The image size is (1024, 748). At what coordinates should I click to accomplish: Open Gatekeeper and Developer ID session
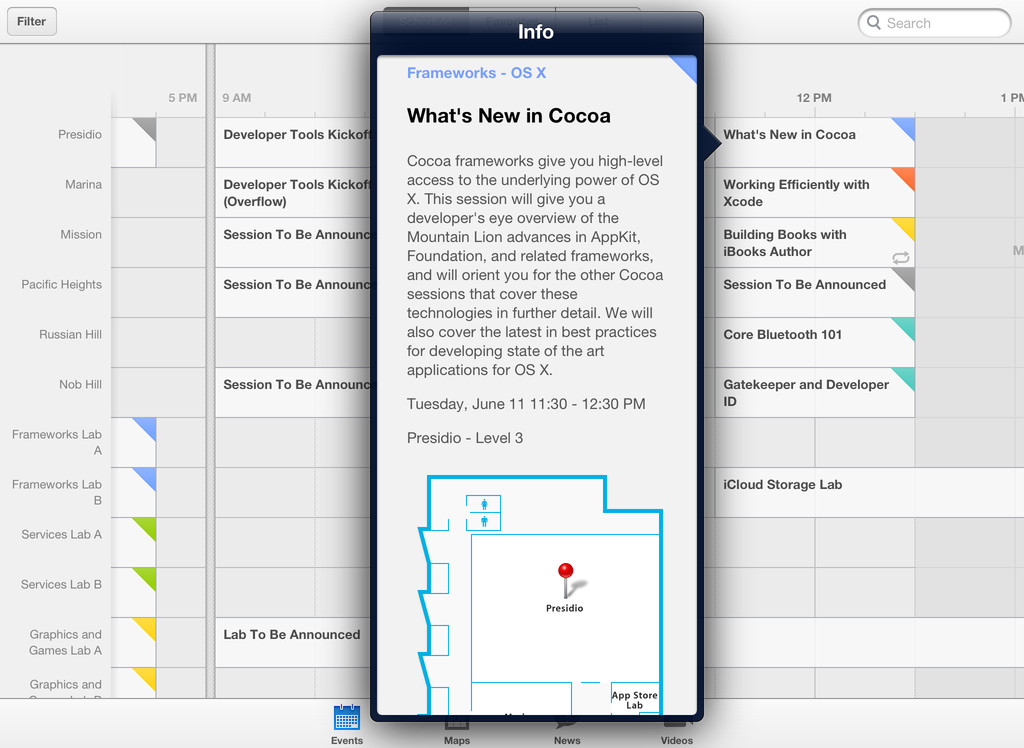[x=814, y=393]
